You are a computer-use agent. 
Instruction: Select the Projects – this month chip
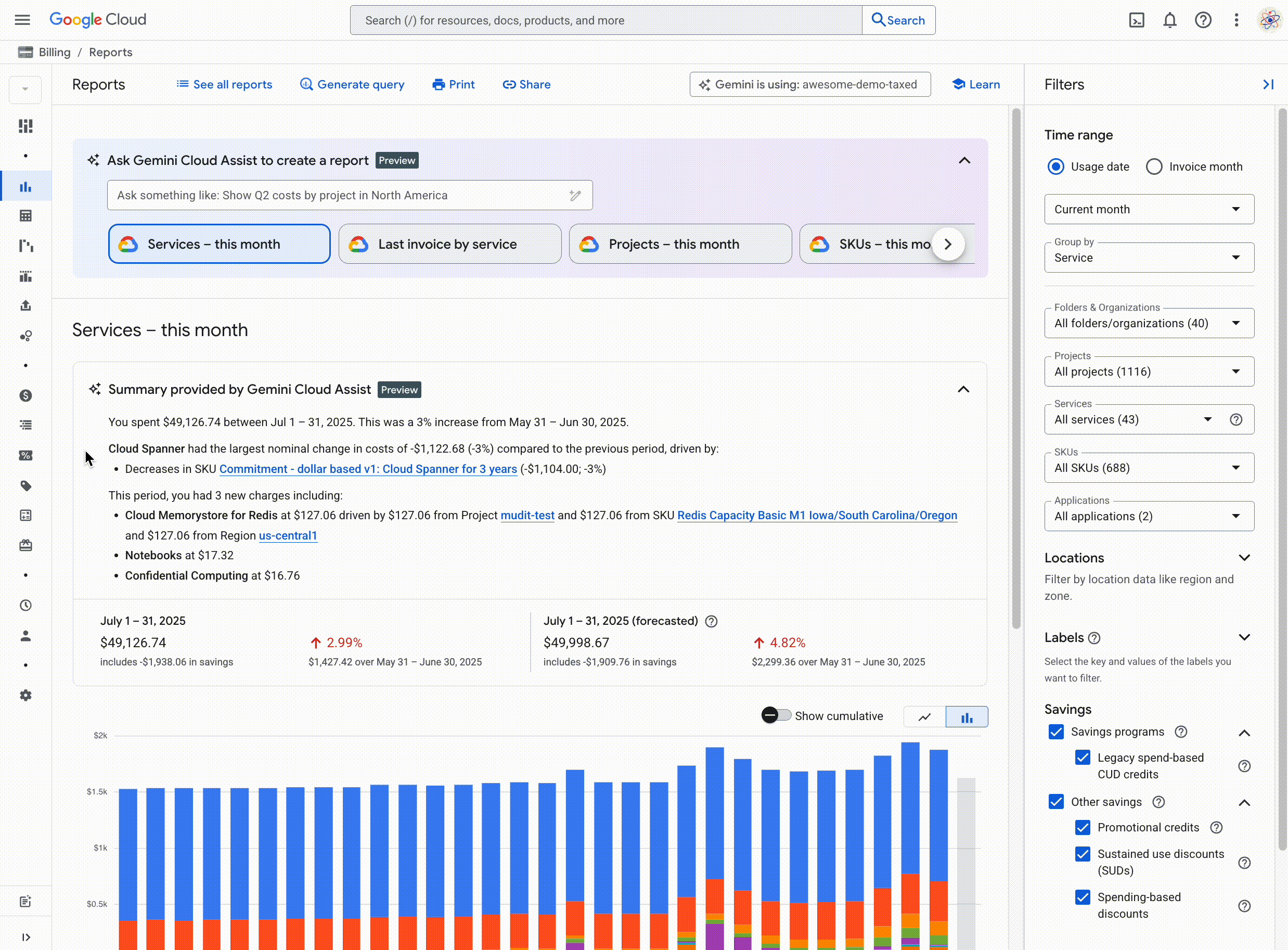pos(680,244)
